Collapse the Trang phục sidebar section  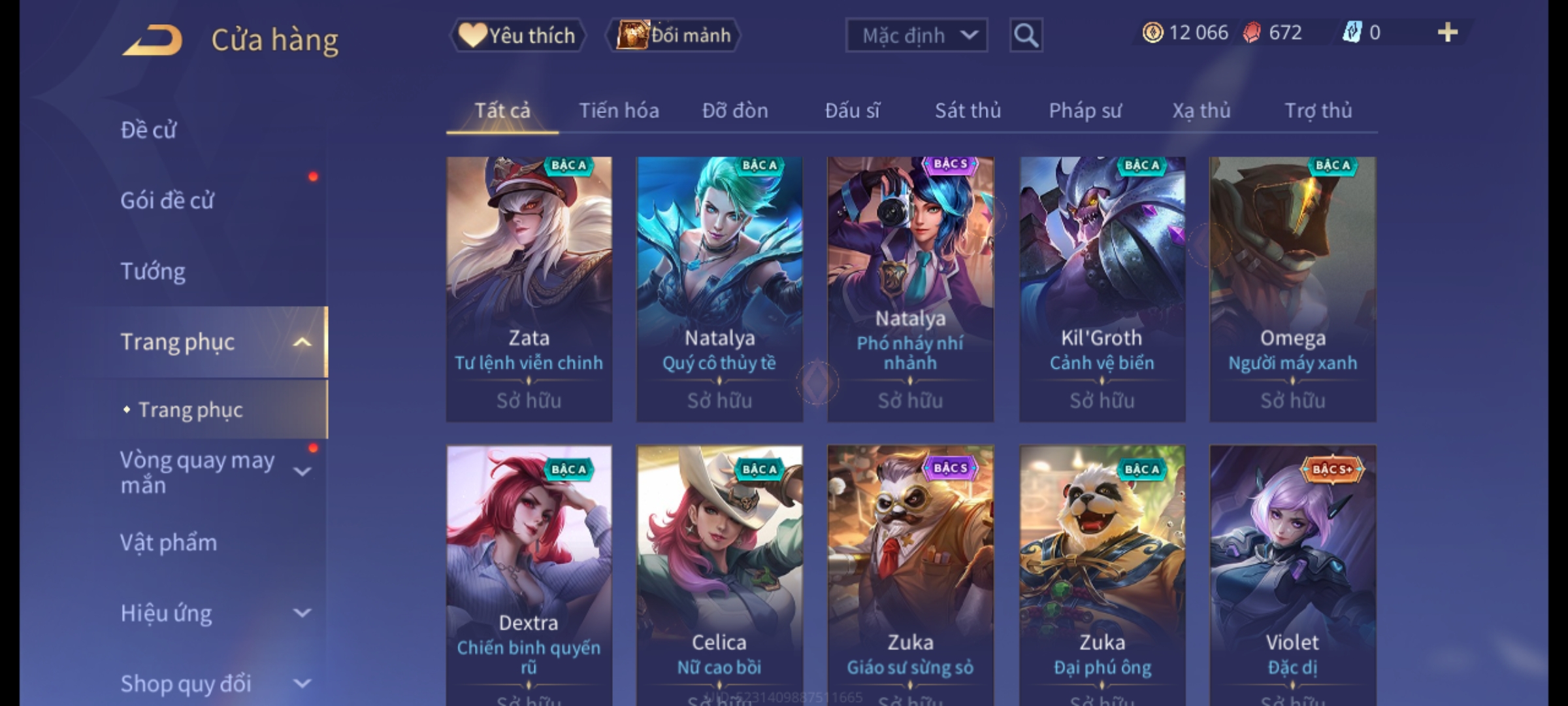(302, 342)
